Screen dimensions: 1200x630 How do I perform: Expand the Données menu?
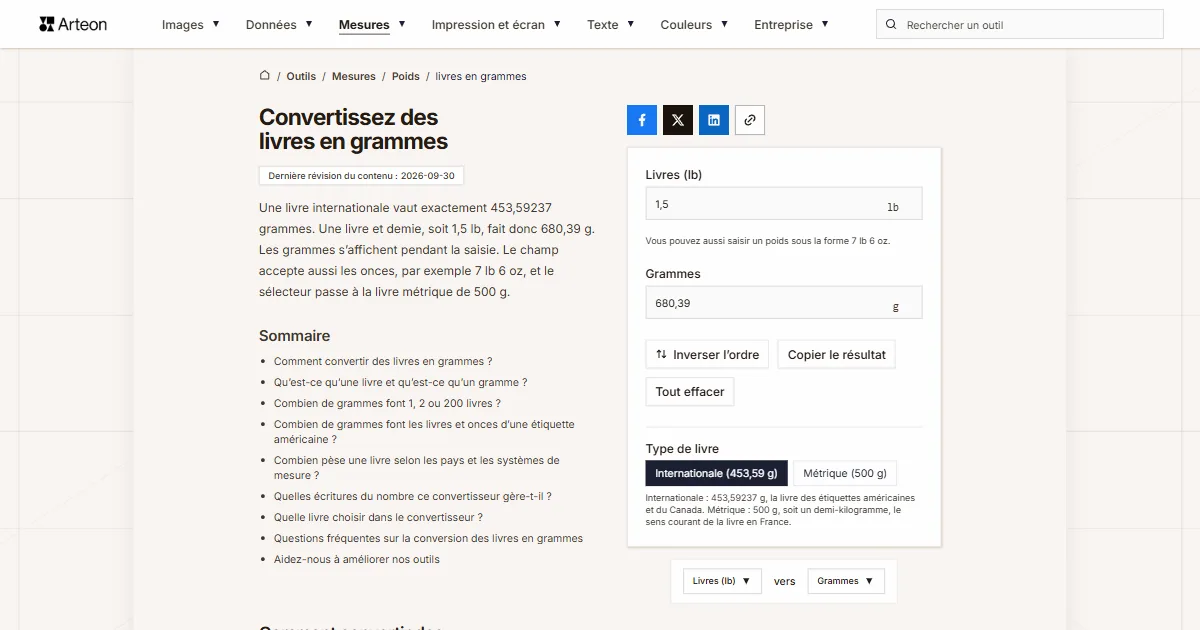[x=279, y=25]
